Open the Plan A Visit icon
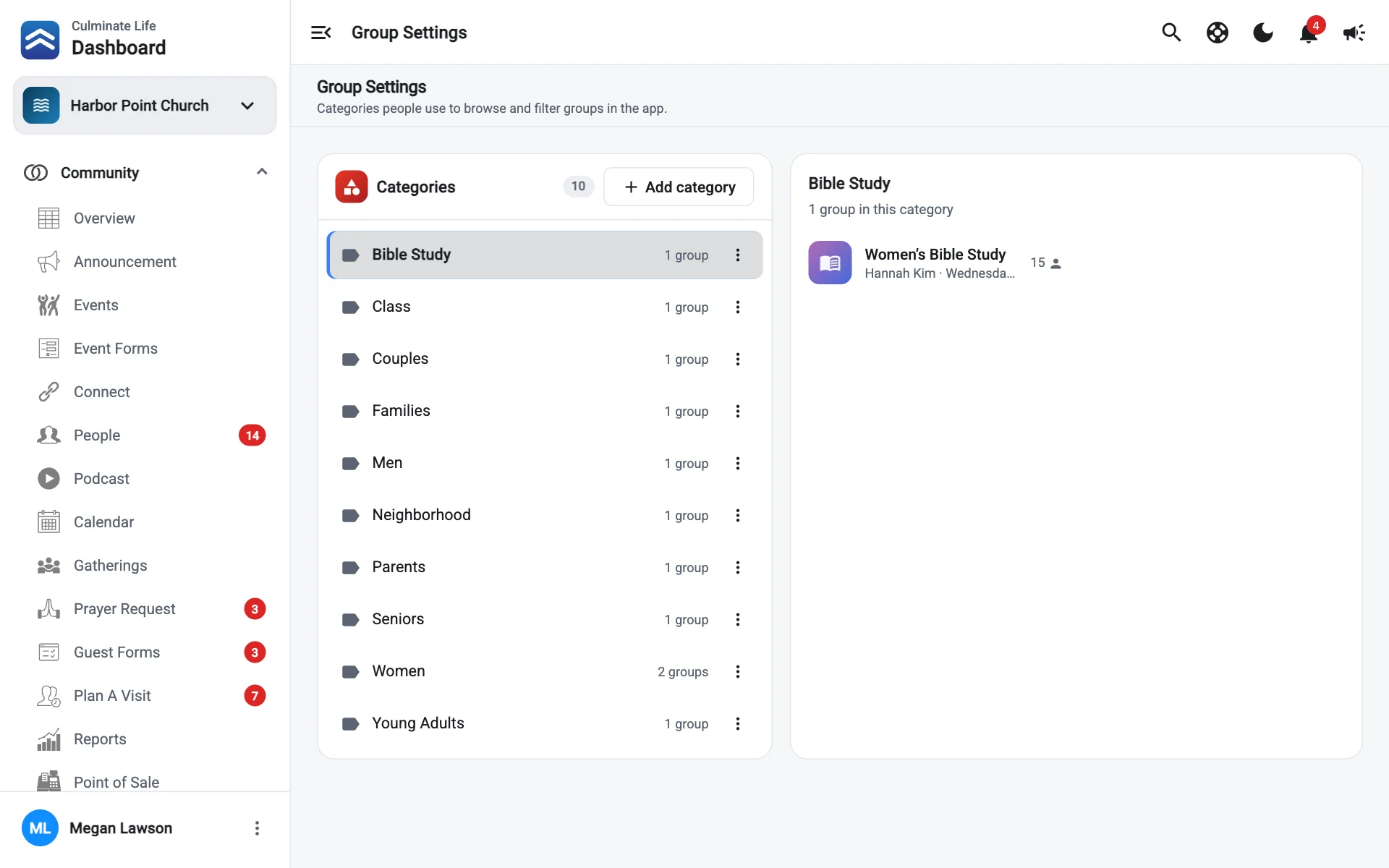 click(x=48, y=696)
